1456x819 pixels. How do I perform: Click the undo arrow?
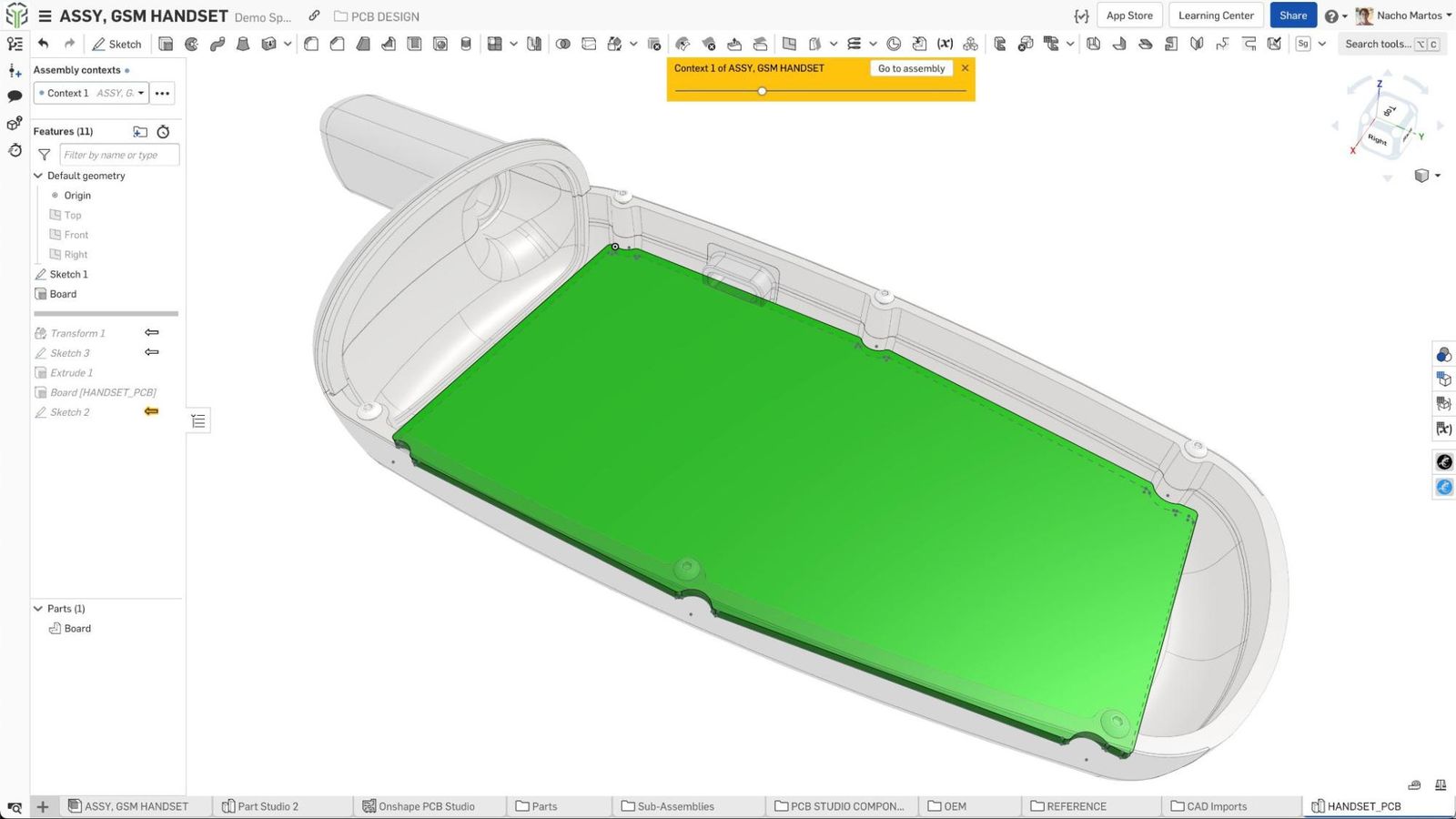[43, 44]
